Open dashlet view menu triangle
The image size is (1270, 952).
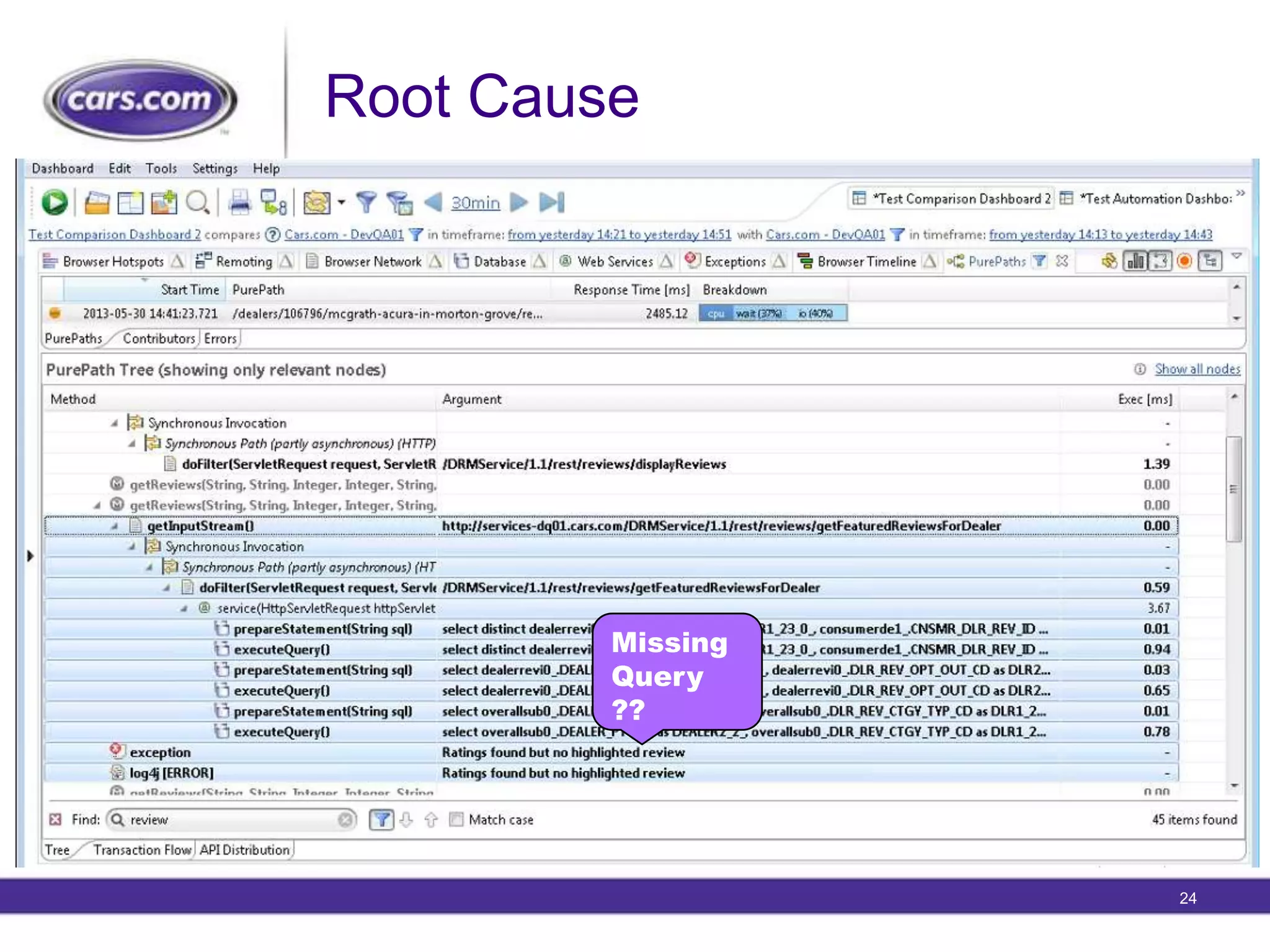pyautogui.click(x=1237, y=256)
